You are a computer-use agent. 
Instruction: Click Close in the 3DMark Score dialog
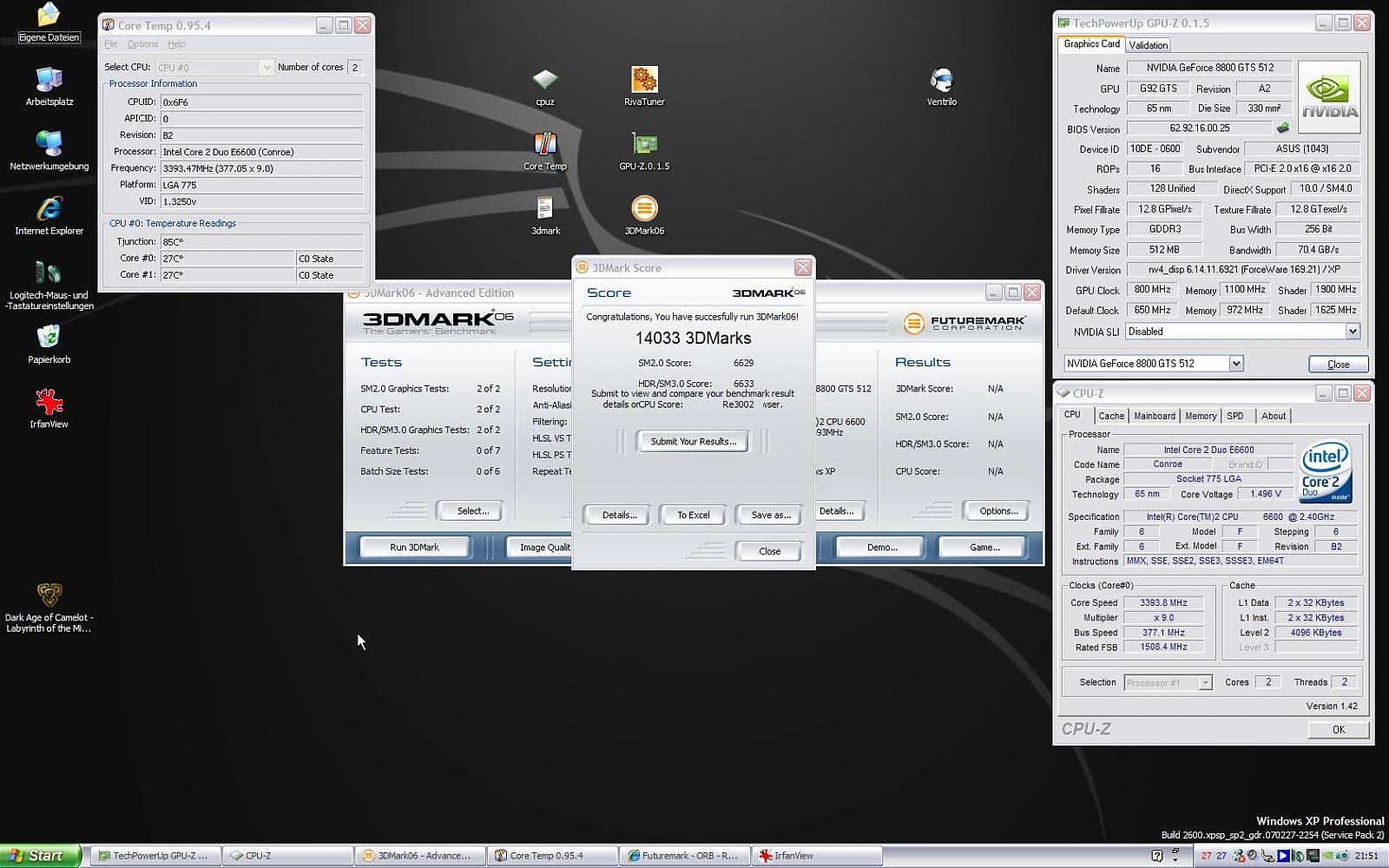(769, 551)
